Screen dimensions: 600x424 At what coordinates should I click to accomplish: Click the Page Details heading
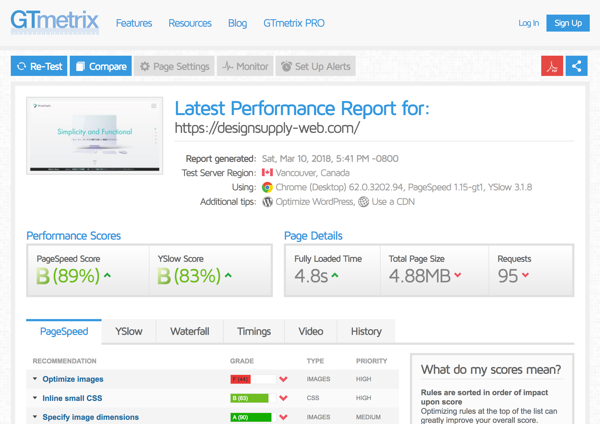[x=313, y=236]
